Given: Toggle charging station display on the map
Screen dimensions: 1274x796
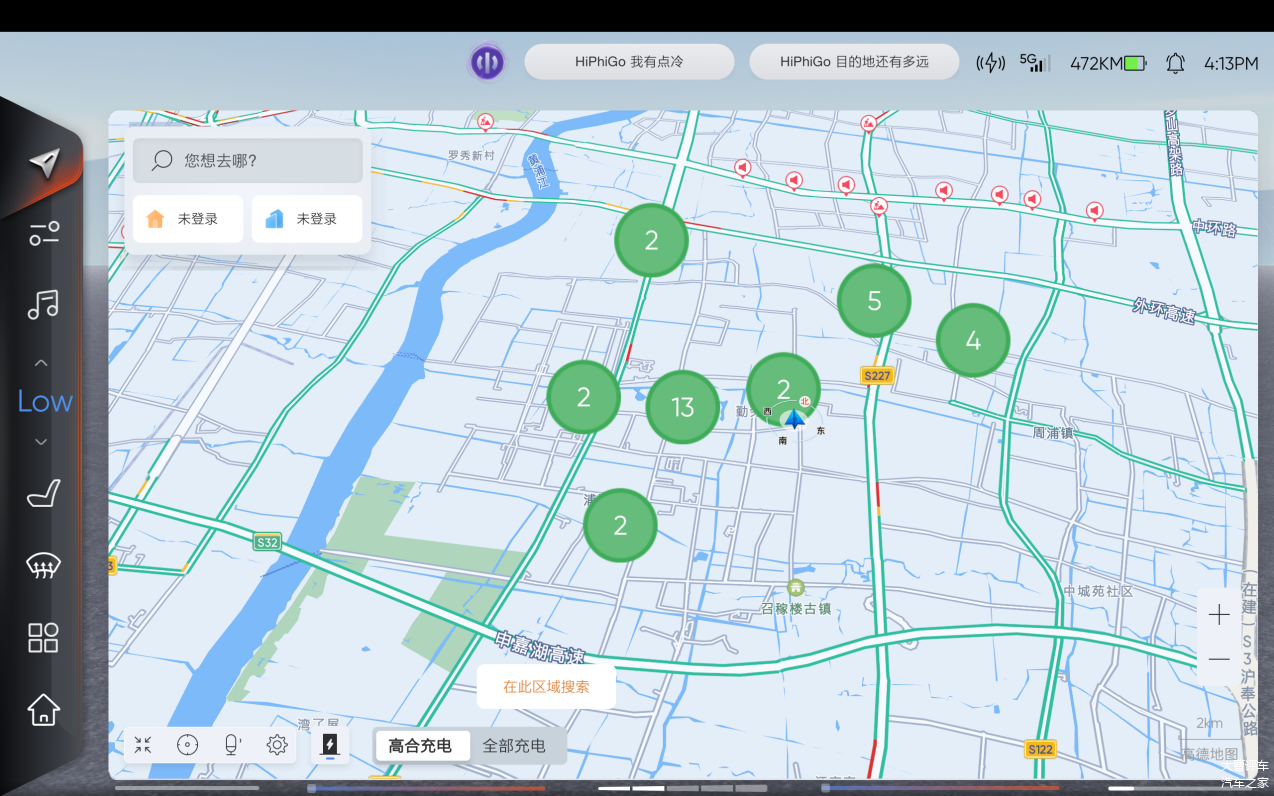Looking at the screenshot, I should point(329,745).
